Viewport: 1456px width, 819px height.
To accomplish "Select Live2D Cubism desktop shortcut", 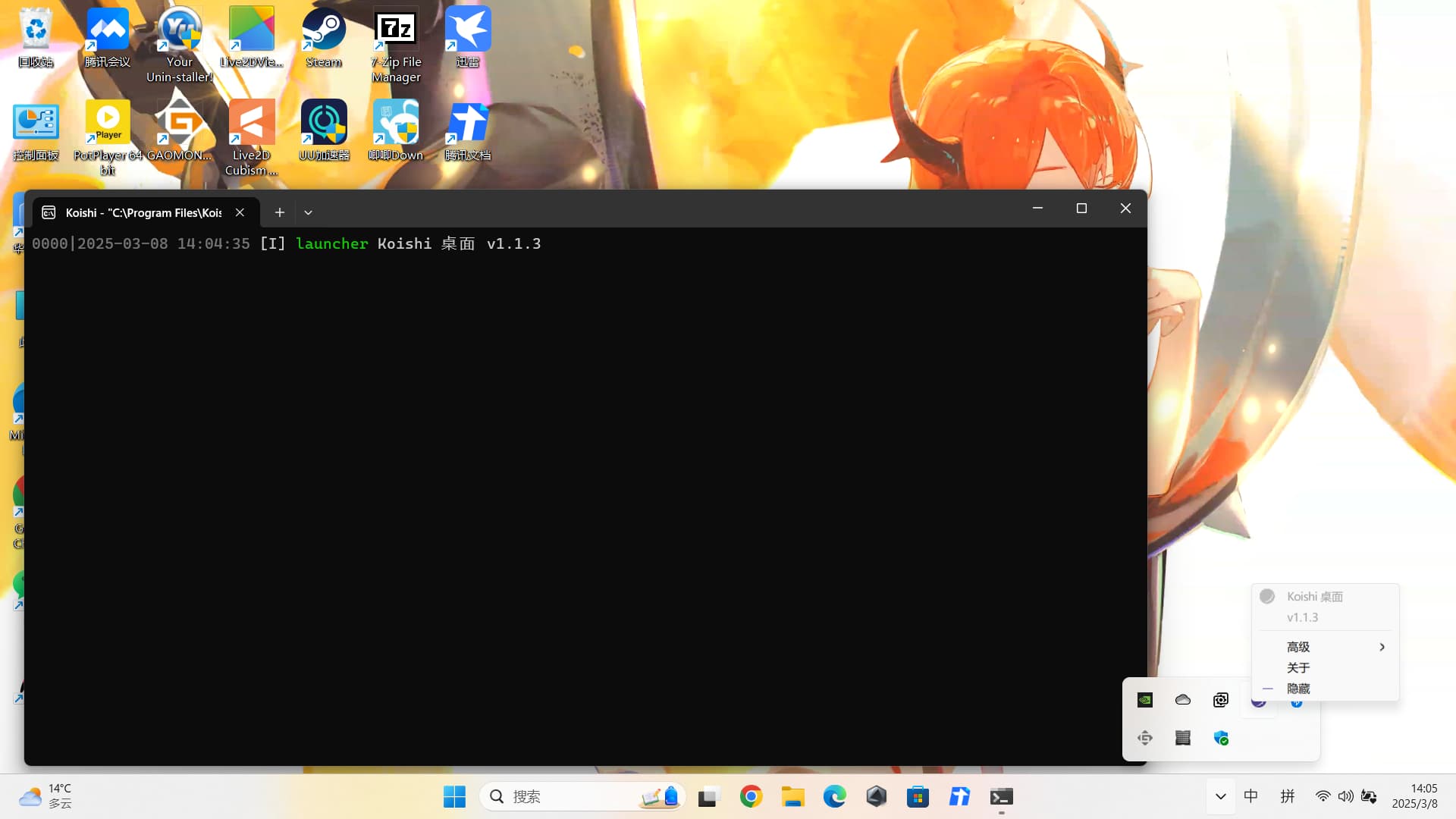I will pos(252,139).
